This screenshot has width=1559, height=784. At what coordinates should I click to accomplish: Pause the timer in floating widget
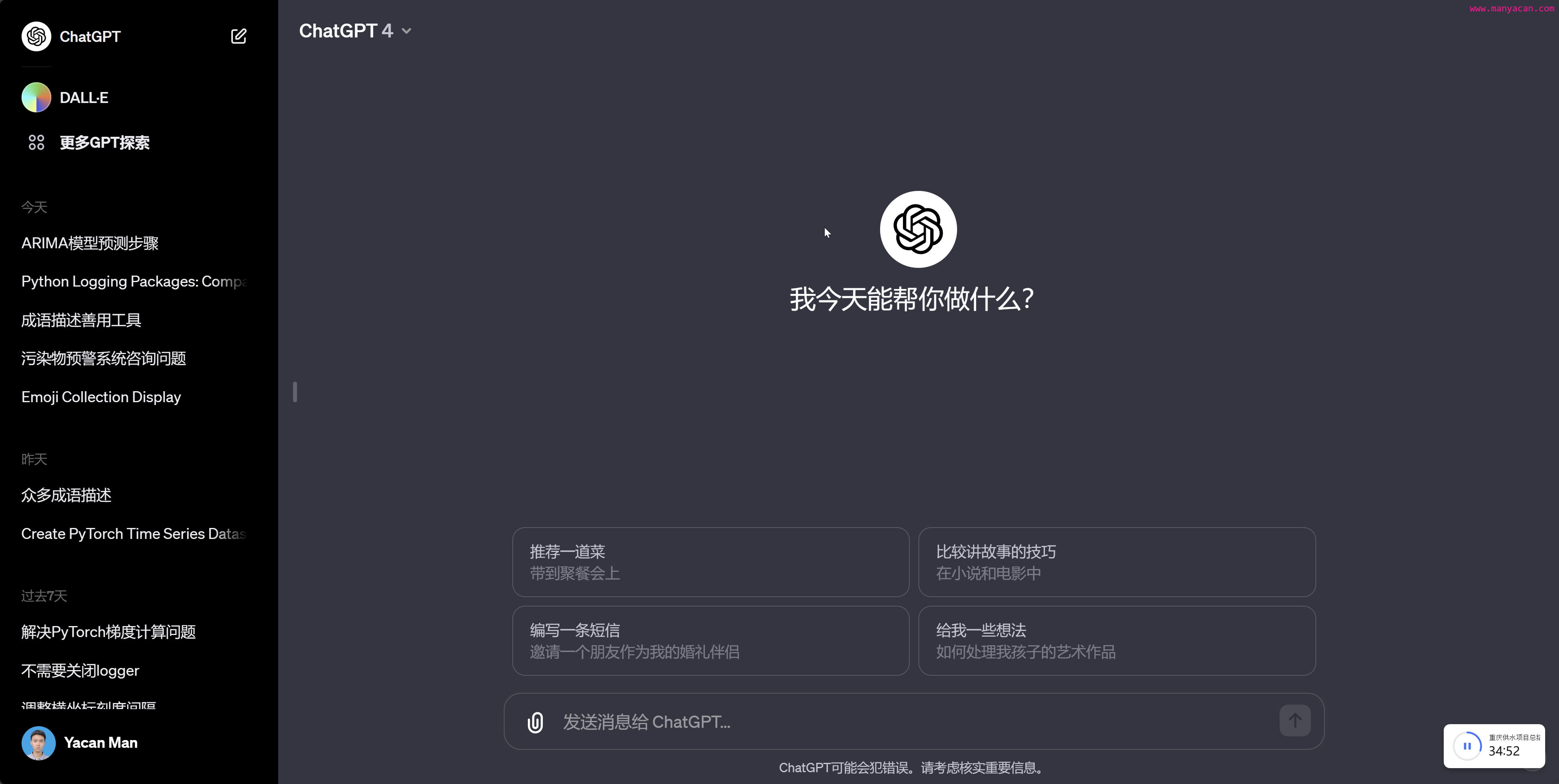click(x=1467, y=747)
